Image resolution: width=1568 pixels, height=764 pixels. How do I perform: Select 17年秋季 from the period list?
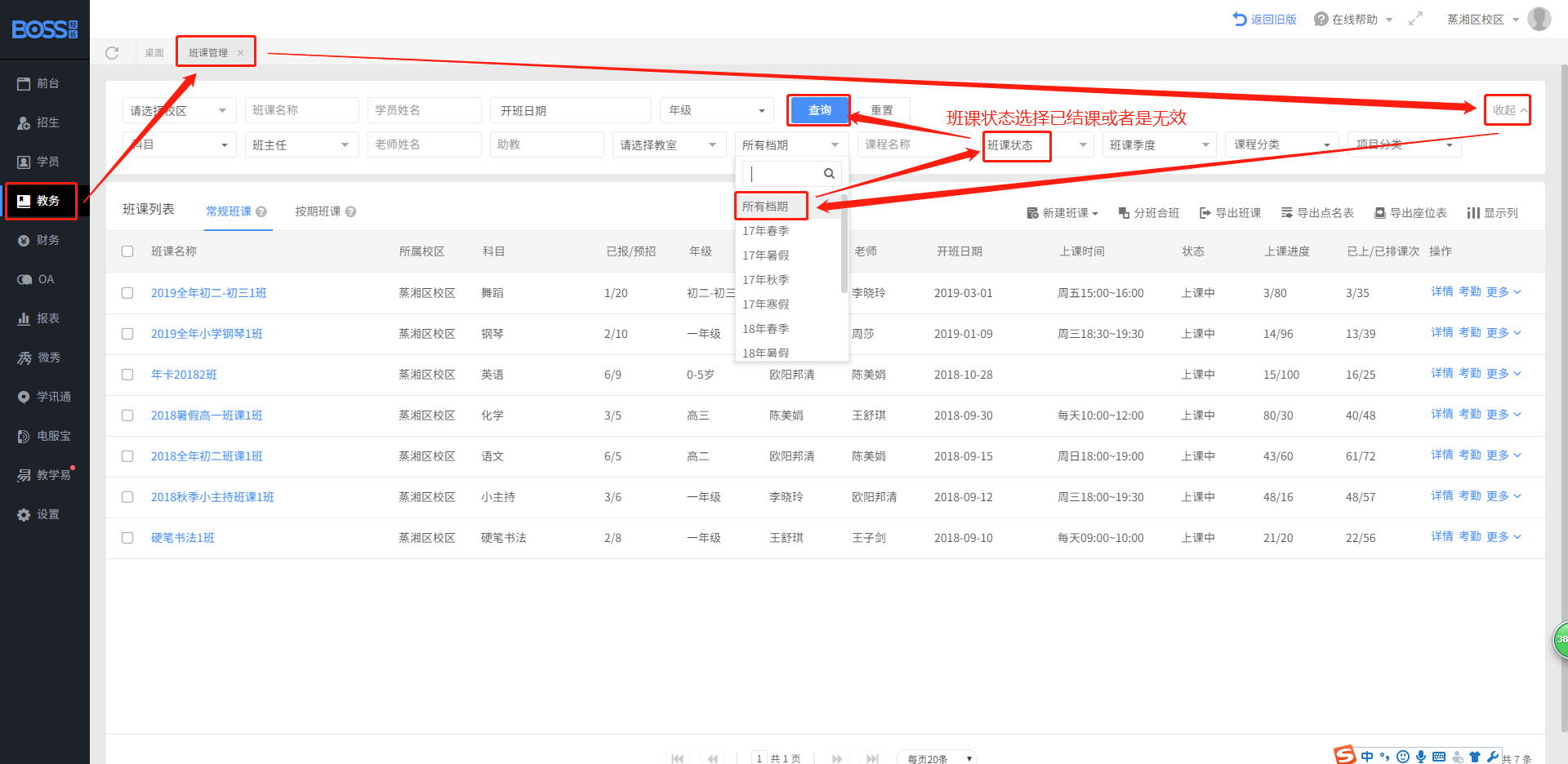[x=765, y=280]
